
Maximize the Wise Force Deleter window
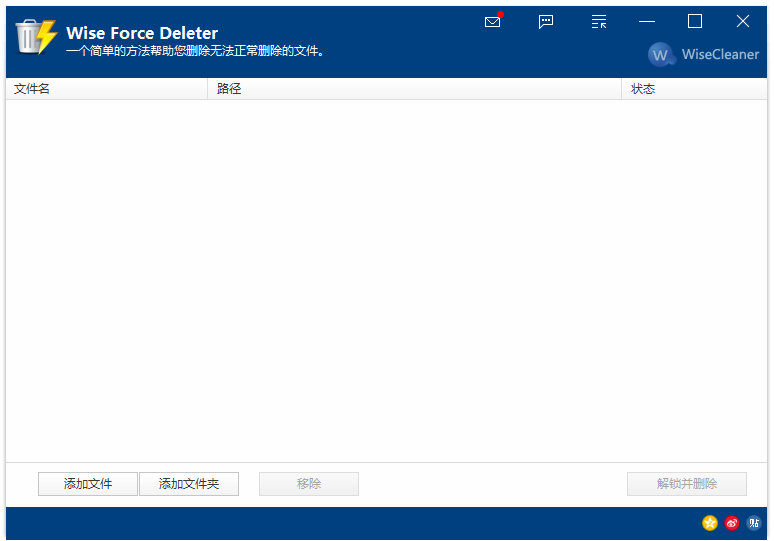tap(695, 22)
